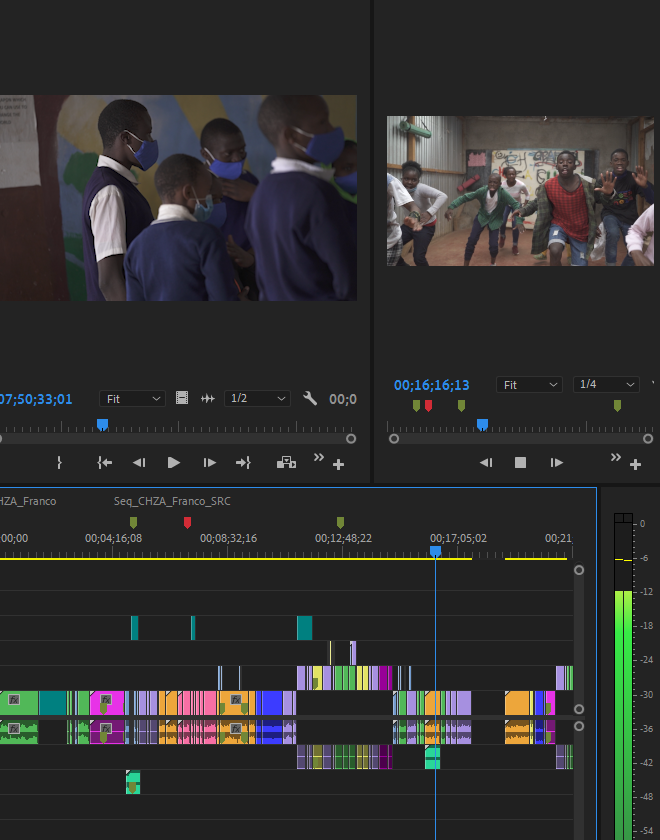Click Program monitor zoom bar right handle
The width and height of the screenshot is (660, 840).
click(x=648, y=439)
